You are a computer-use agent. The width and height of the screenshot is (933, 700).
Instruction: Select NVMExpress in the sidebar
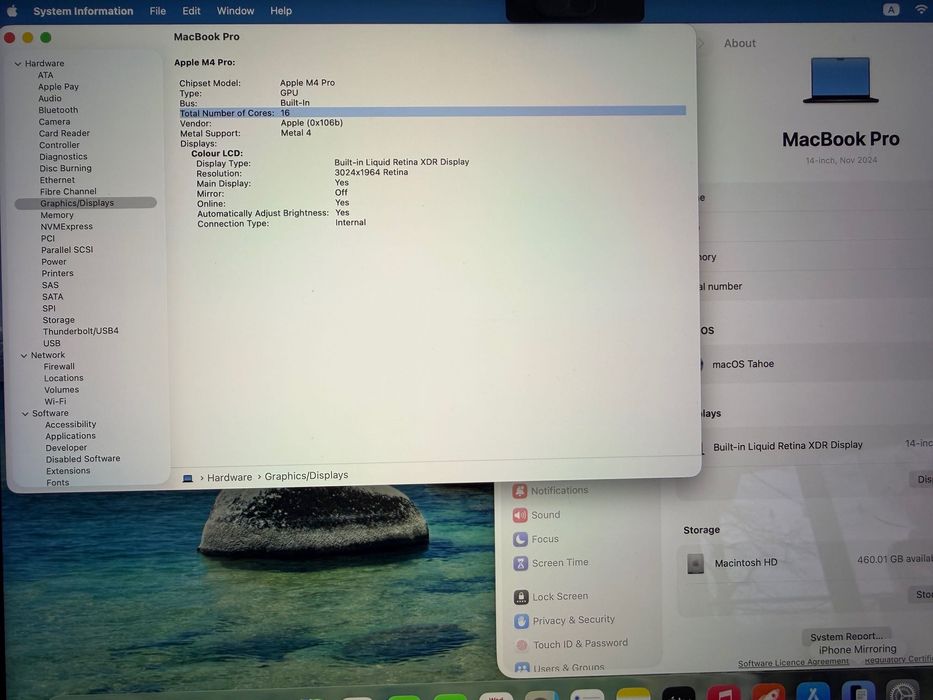pyautogui.click(x=67, y=227)
